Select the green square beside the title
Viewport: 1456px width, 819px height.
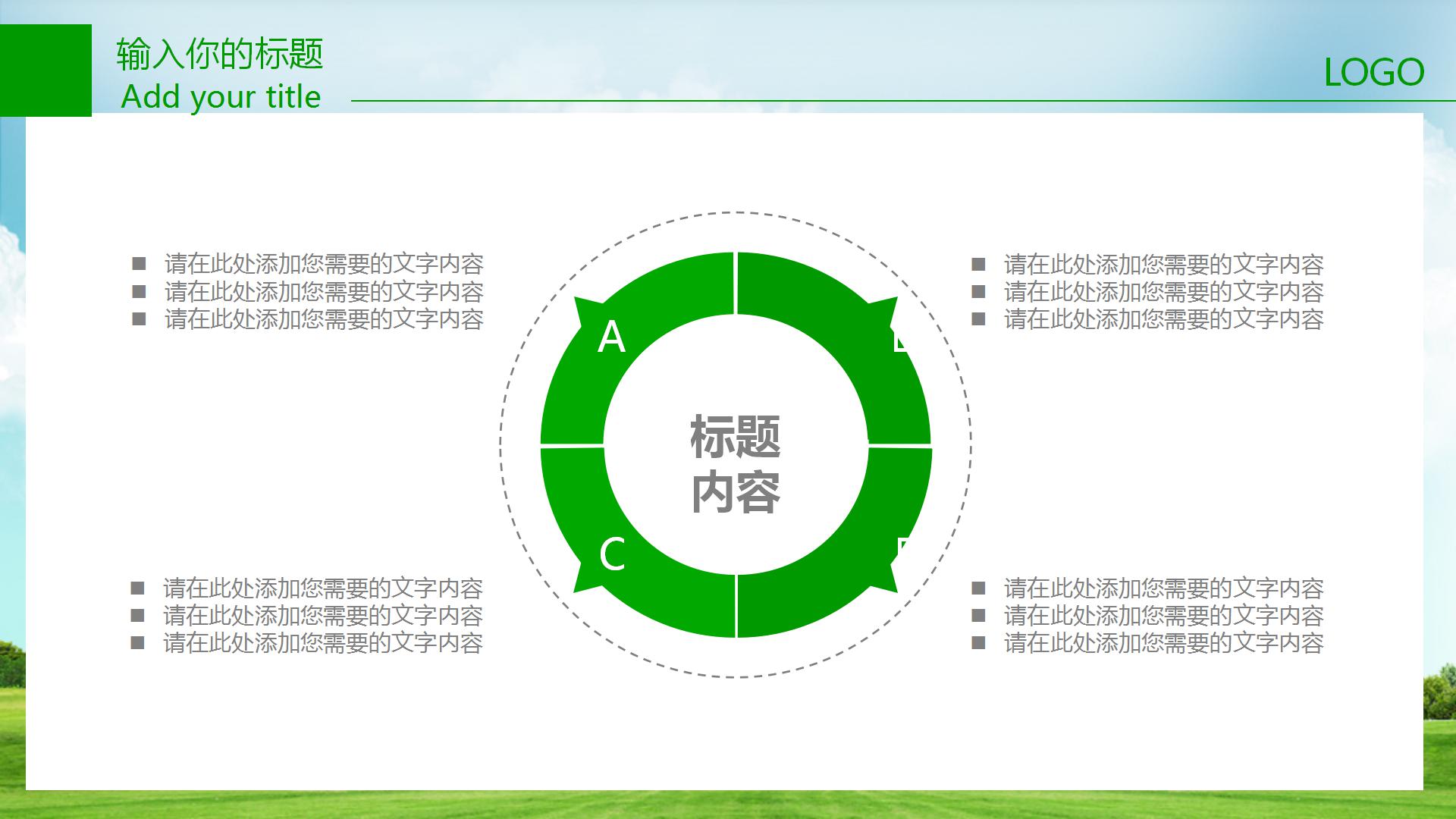point(45,71)
